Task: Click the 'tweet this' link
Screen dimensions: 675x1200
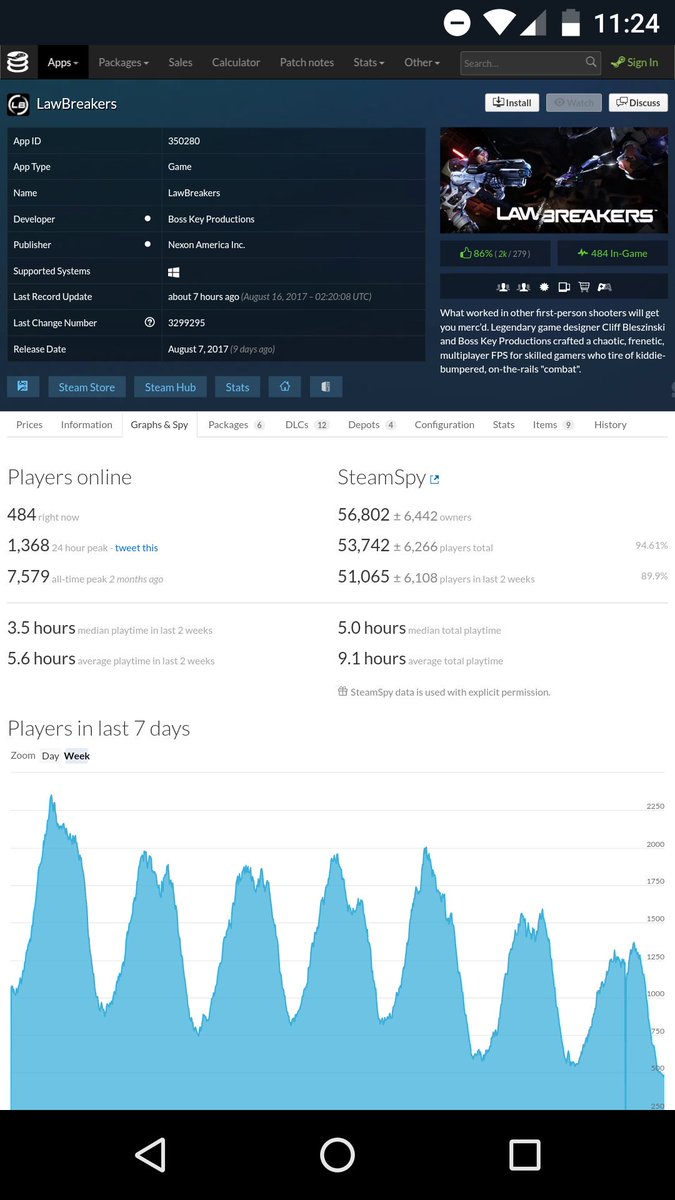Action: (x=136, y=548)
